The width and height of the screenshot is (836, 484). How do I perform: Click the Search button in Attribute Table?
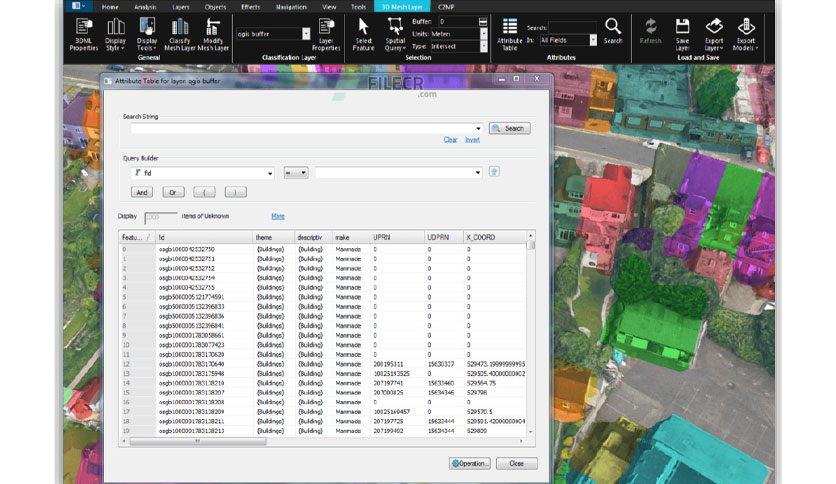[x=510, y=128]
